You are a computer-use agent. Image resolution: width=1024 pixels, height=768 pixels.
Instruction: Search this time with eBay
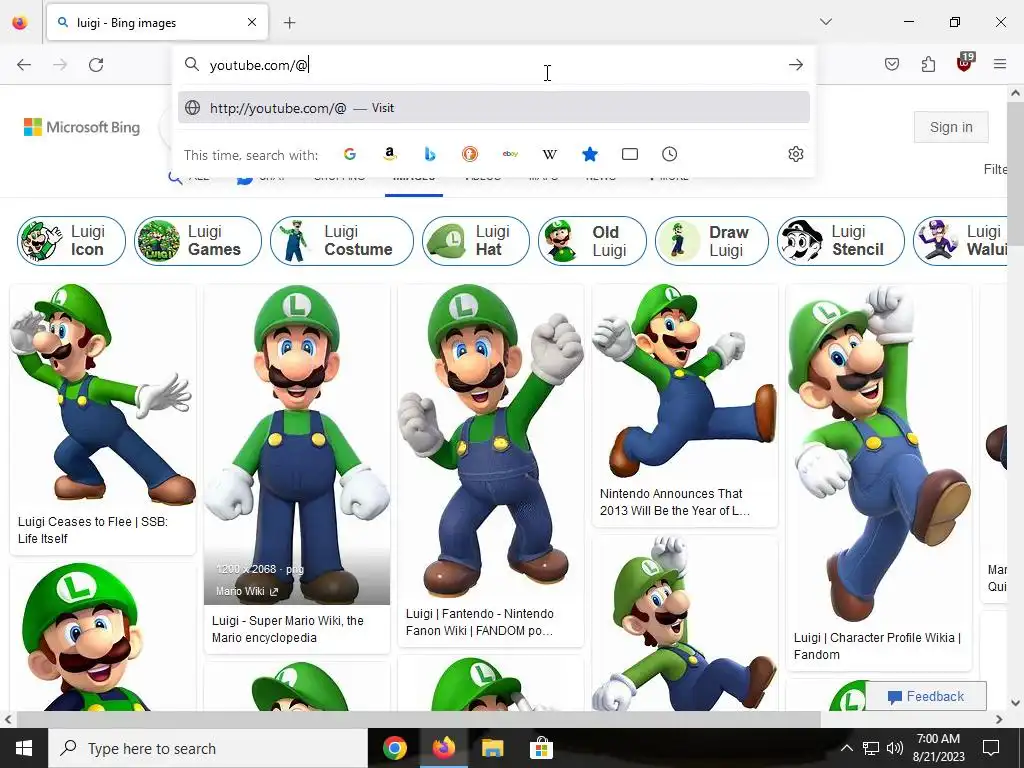point(510,154)
